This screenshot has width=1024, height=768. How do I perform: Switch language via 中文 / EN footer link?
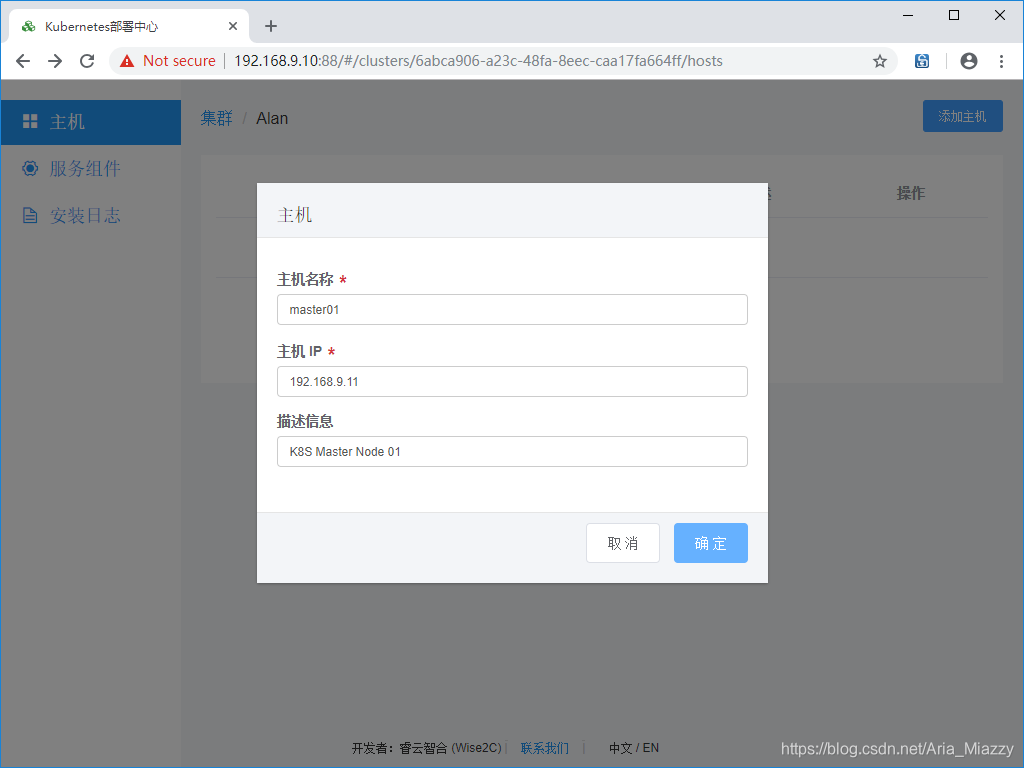pos(633,748)
